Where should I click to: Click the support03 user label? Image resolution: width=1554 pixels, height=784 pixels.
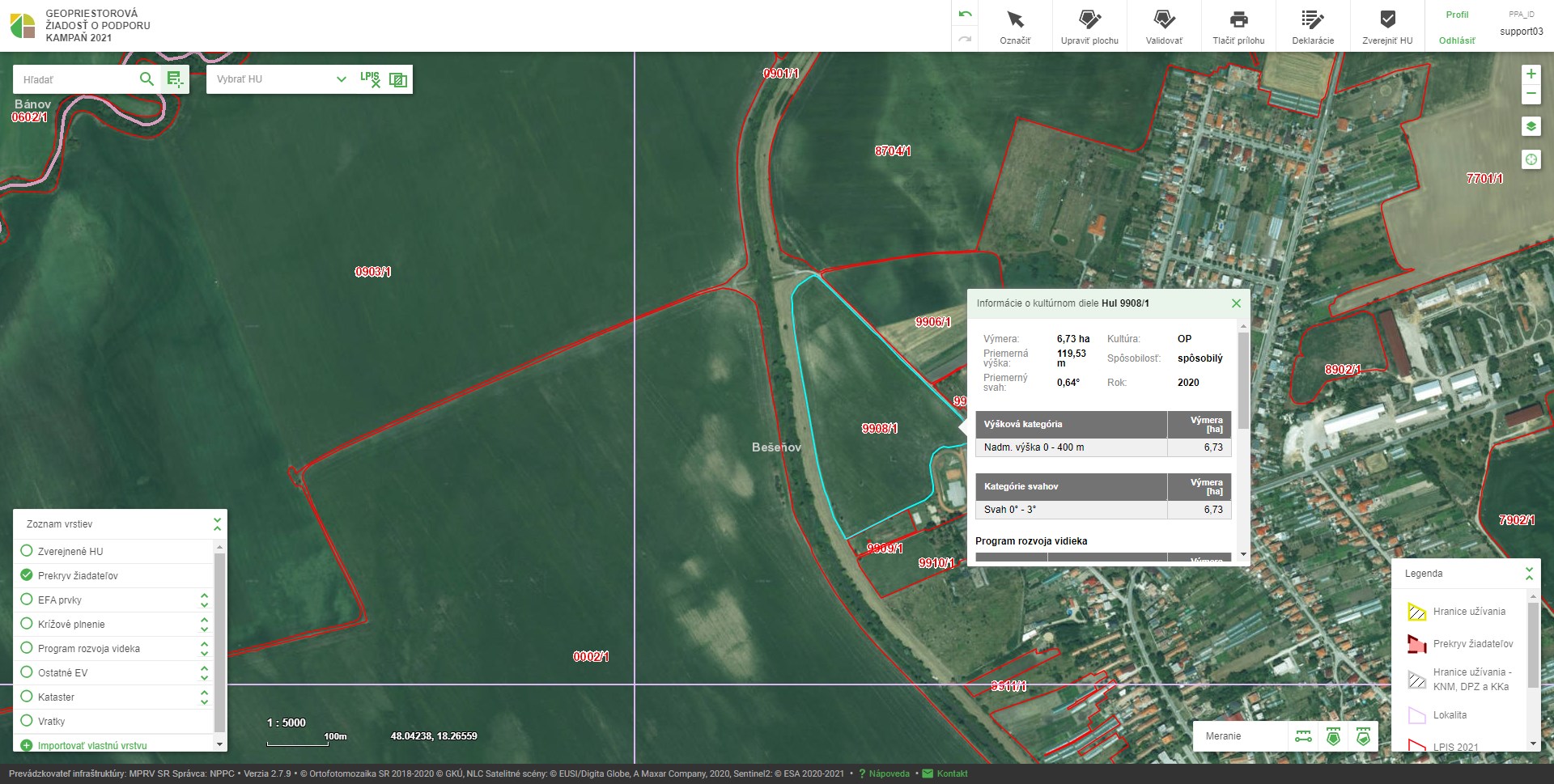[1521, 32]
